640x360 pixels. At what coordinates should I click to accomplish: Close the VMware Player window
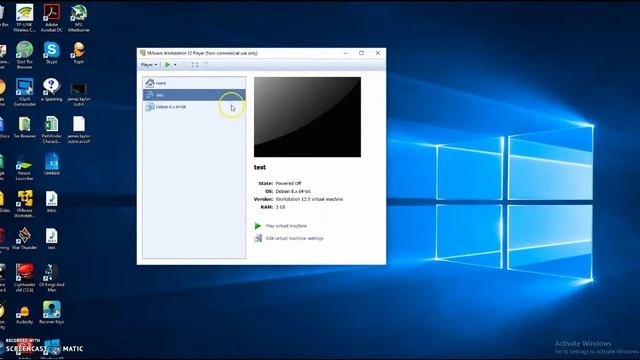tap(378, 53)
